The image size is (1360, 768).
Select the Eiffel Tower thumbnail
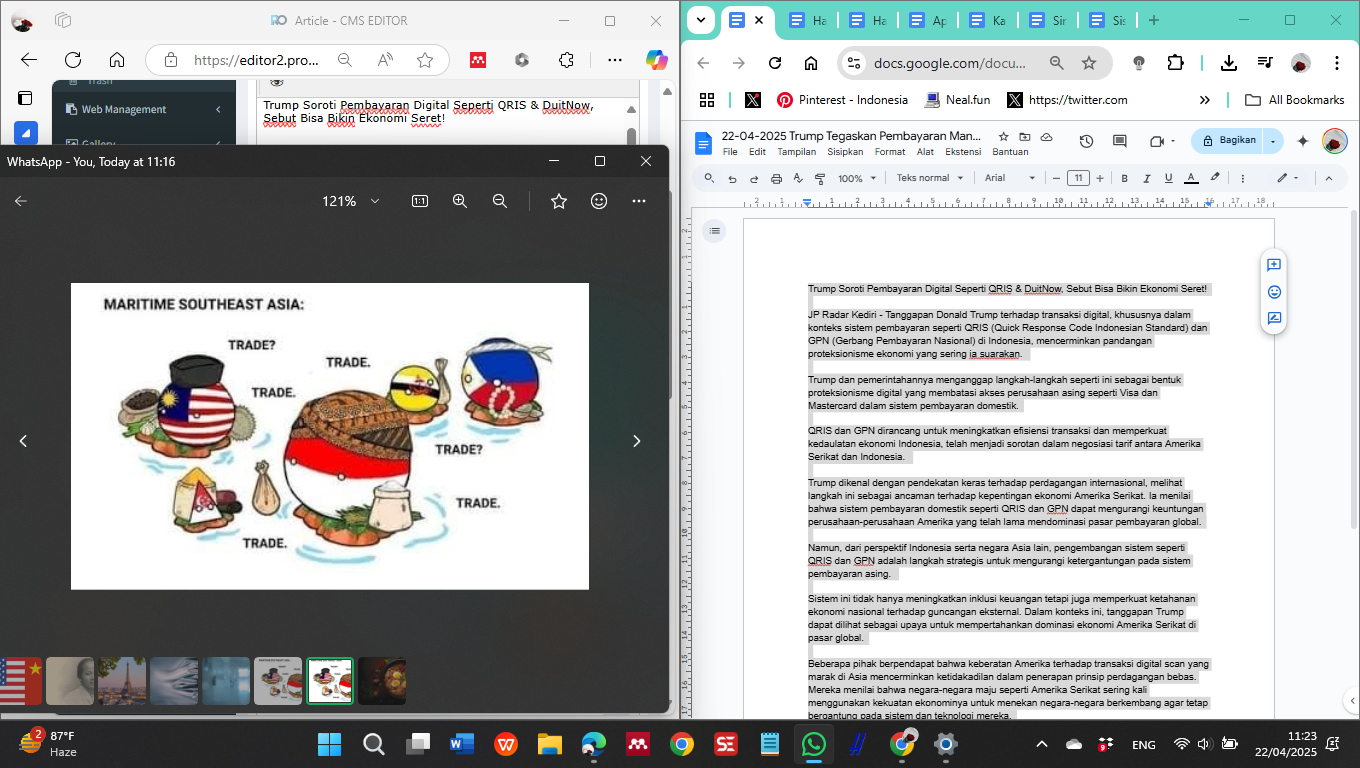click(x=122, y=681)
